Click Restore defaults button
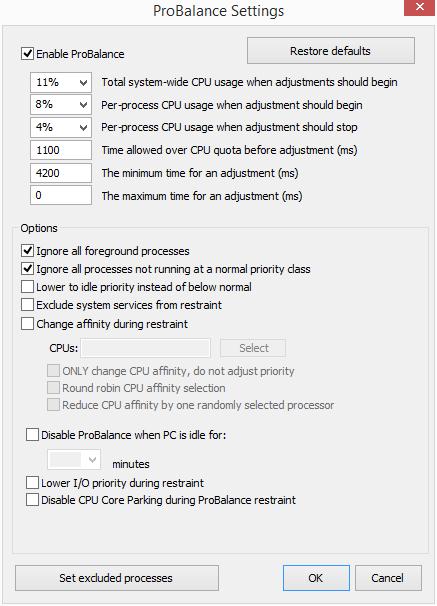 coord(331,51)
